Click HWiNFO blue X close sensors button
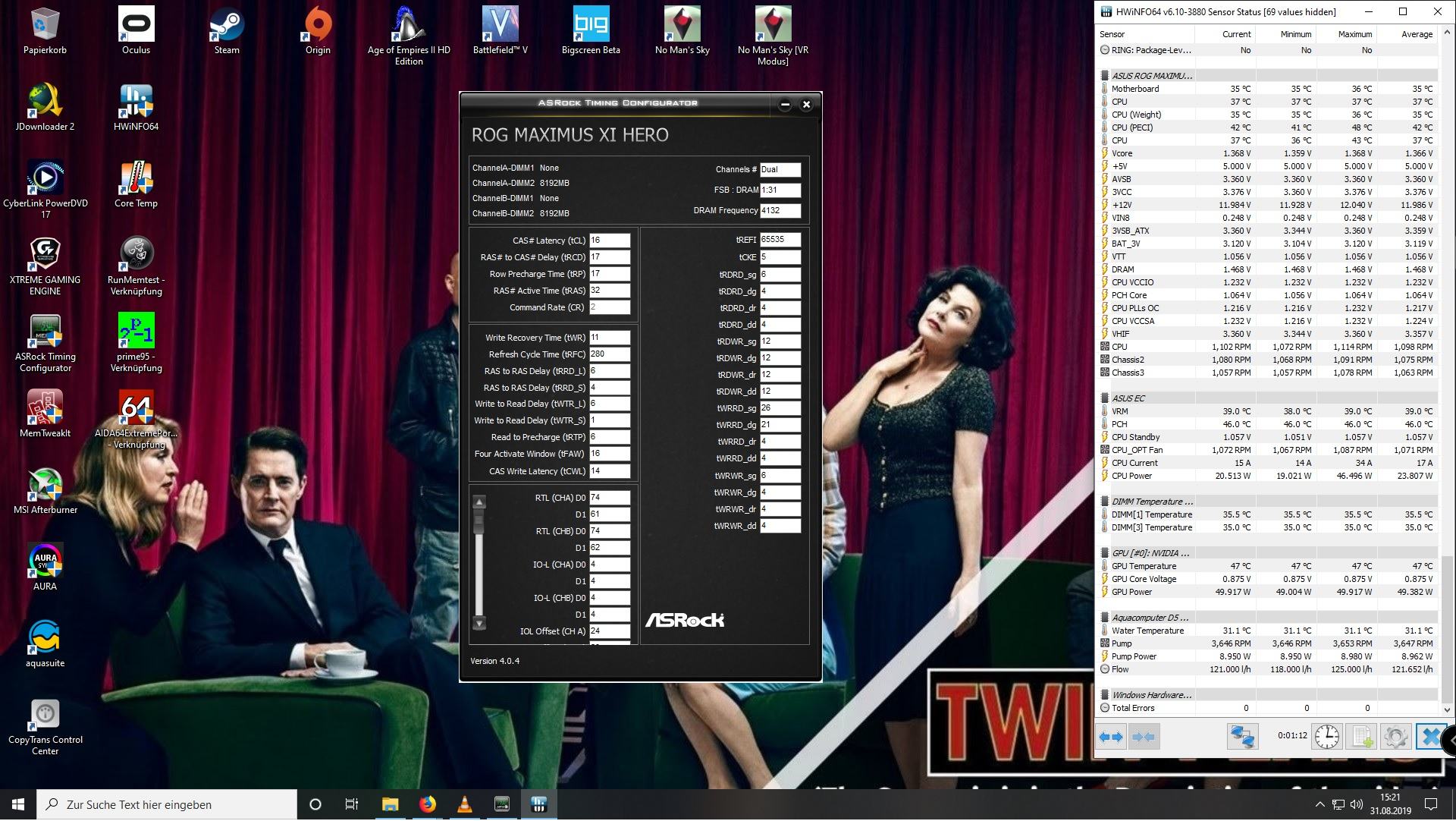The width and height of the screenshot is (1456, 821). click(x=1429, y=737)
